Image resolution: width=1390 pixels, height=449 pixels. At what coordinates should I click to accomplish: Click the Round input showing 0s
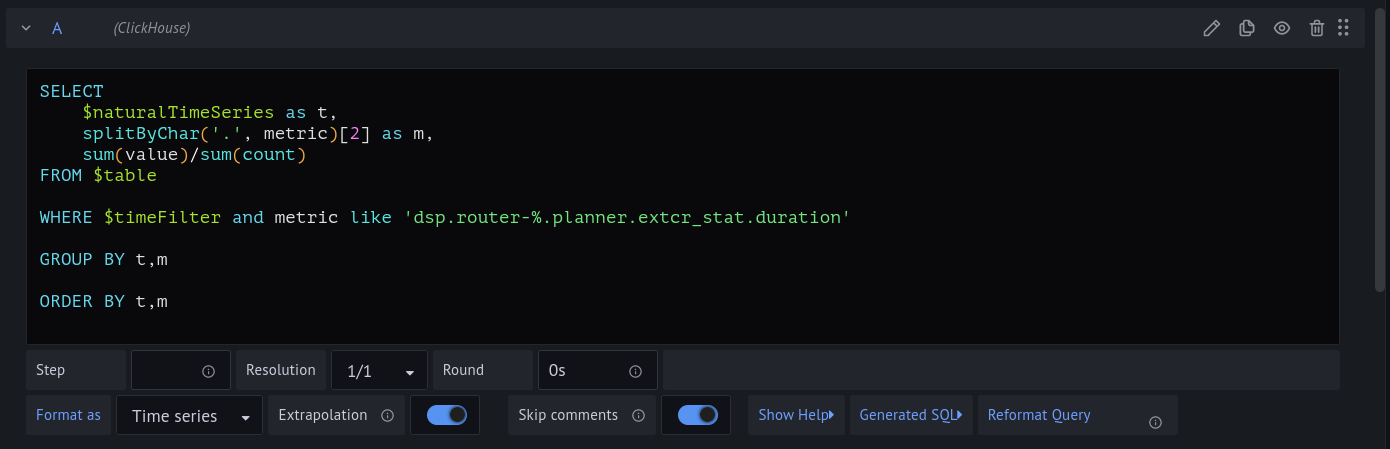597,370
